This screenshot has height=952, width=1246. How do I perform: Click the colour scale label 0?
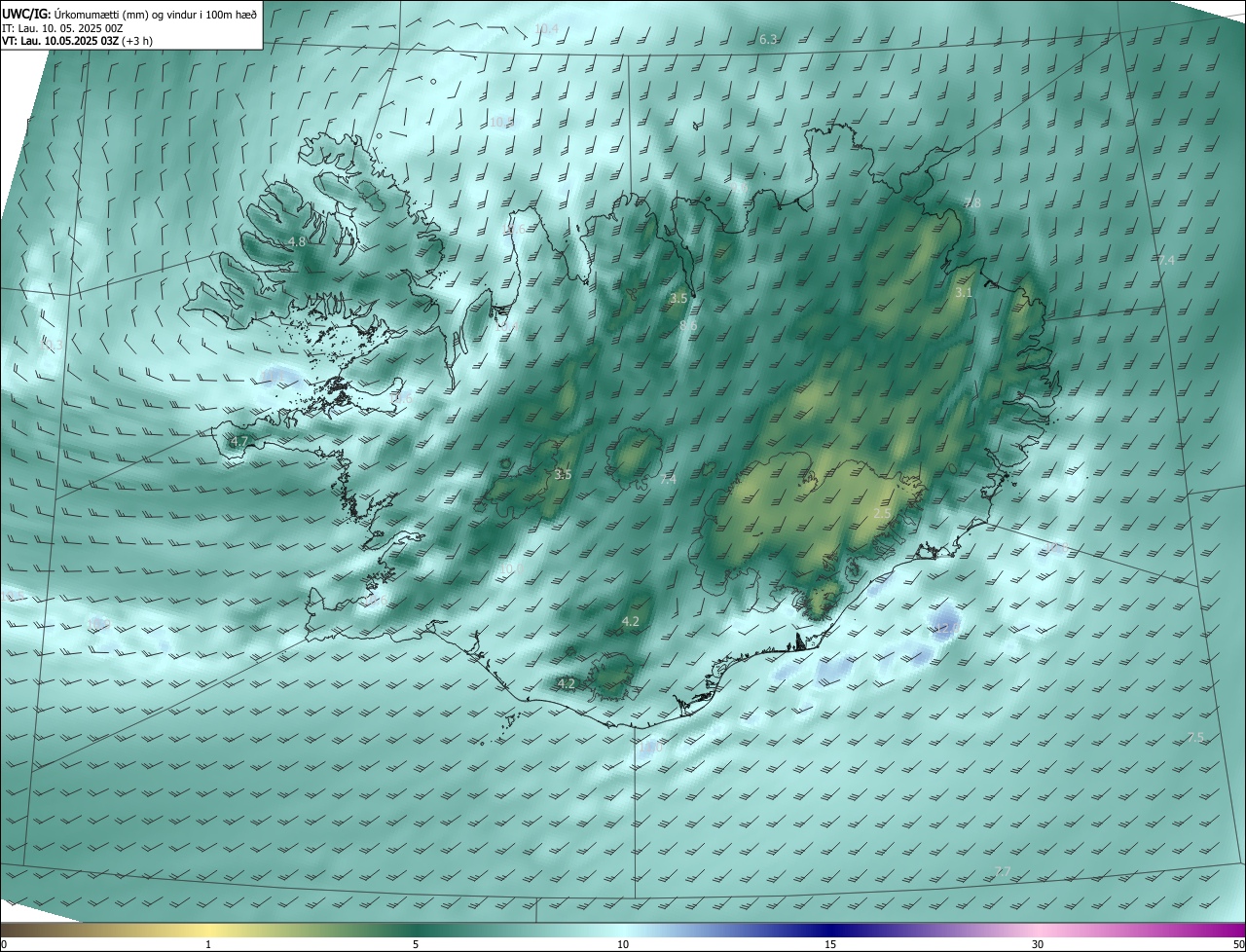point(4,944)
